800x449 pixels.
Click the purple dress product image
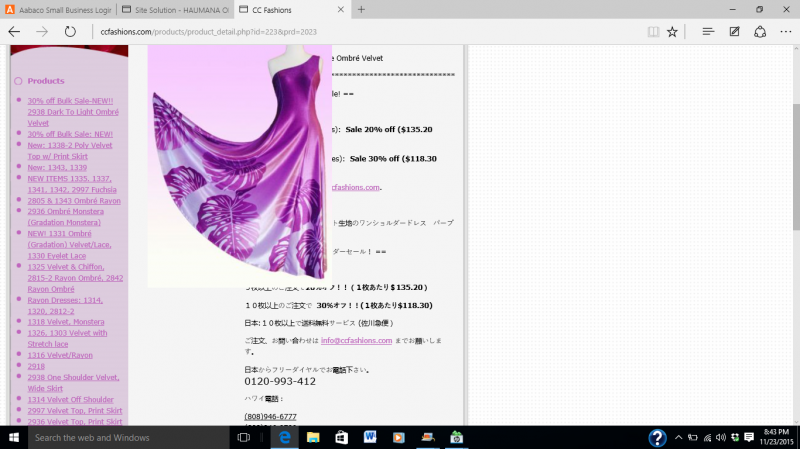tap(240, 165)
